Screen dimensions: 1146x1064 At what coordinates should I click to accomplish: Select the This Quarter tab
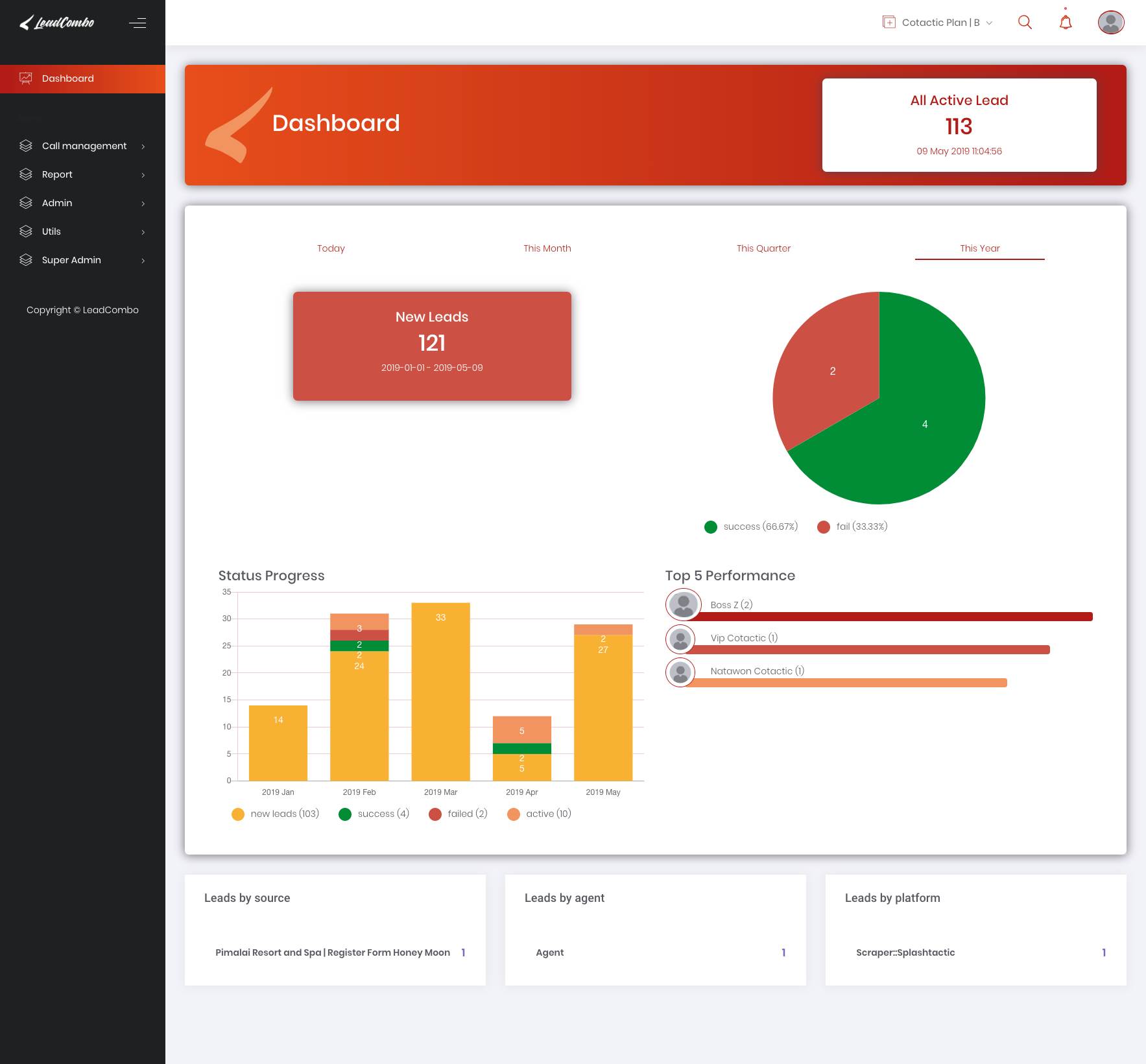(763, 248)
